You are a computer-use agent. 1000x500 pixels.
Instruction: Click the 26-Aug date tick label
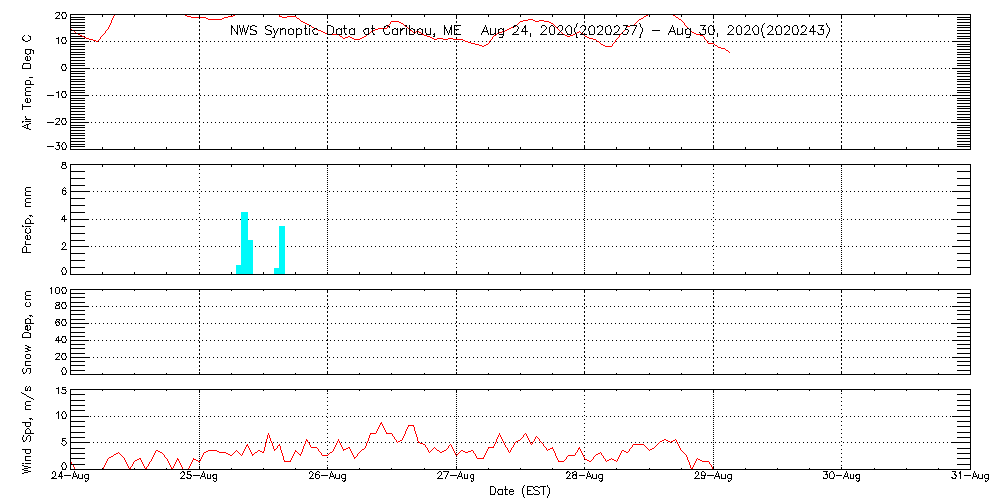[327, 478]
